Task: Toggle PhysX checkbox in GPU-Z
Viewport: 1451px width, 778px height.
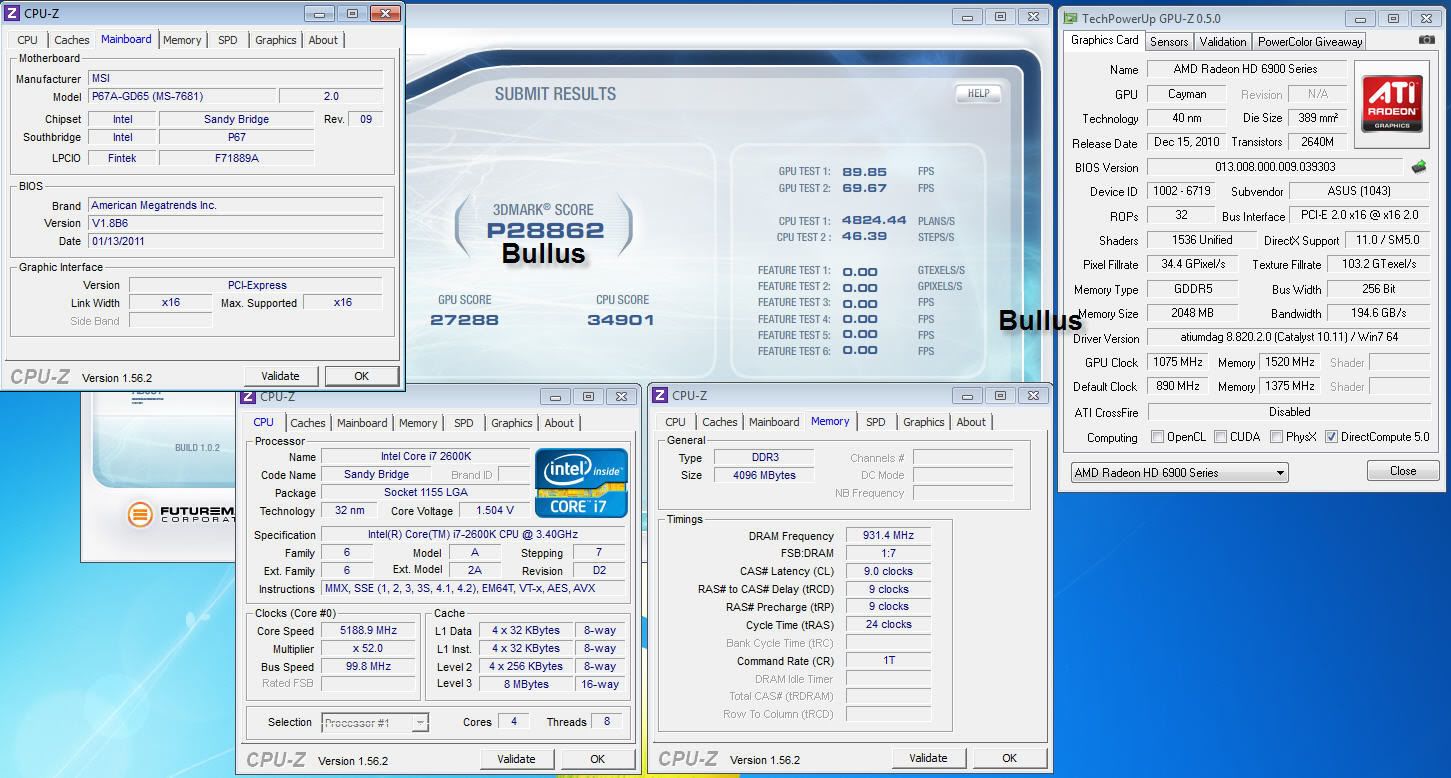Action: click(1276, 437)
